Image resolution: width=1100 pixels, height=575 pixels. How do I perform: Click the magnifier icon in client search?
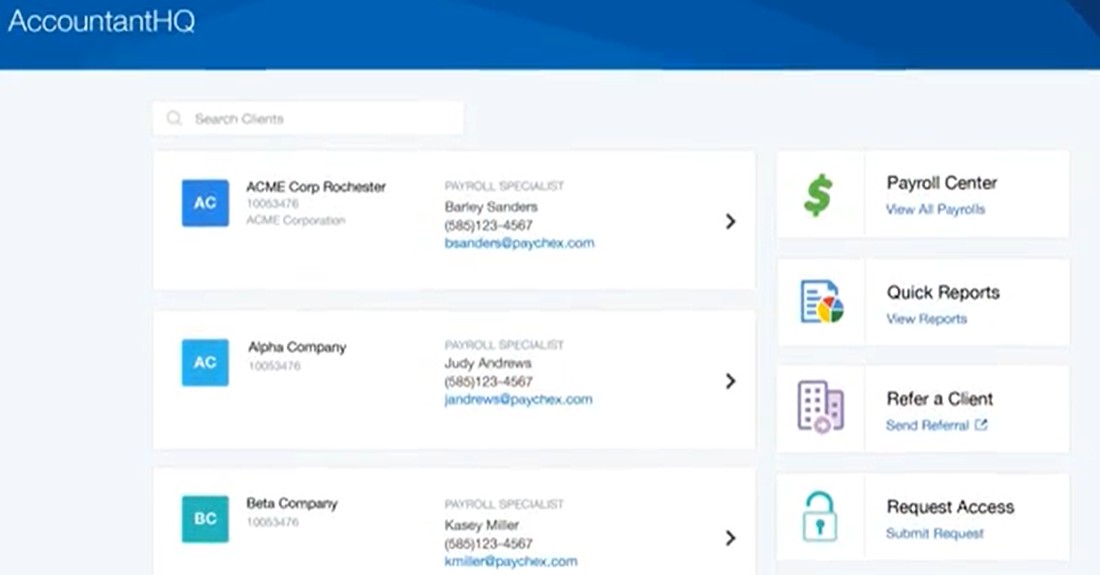pos(174,118)
